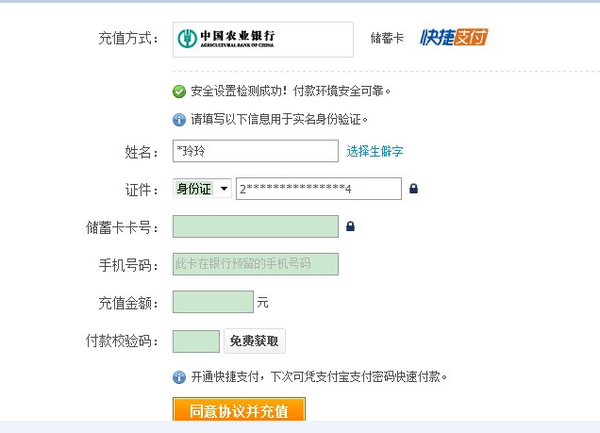Open the 身份证 document type dropdown
Image resolution: width=600 pixels, height=433 pixels.
click(202, 188)
